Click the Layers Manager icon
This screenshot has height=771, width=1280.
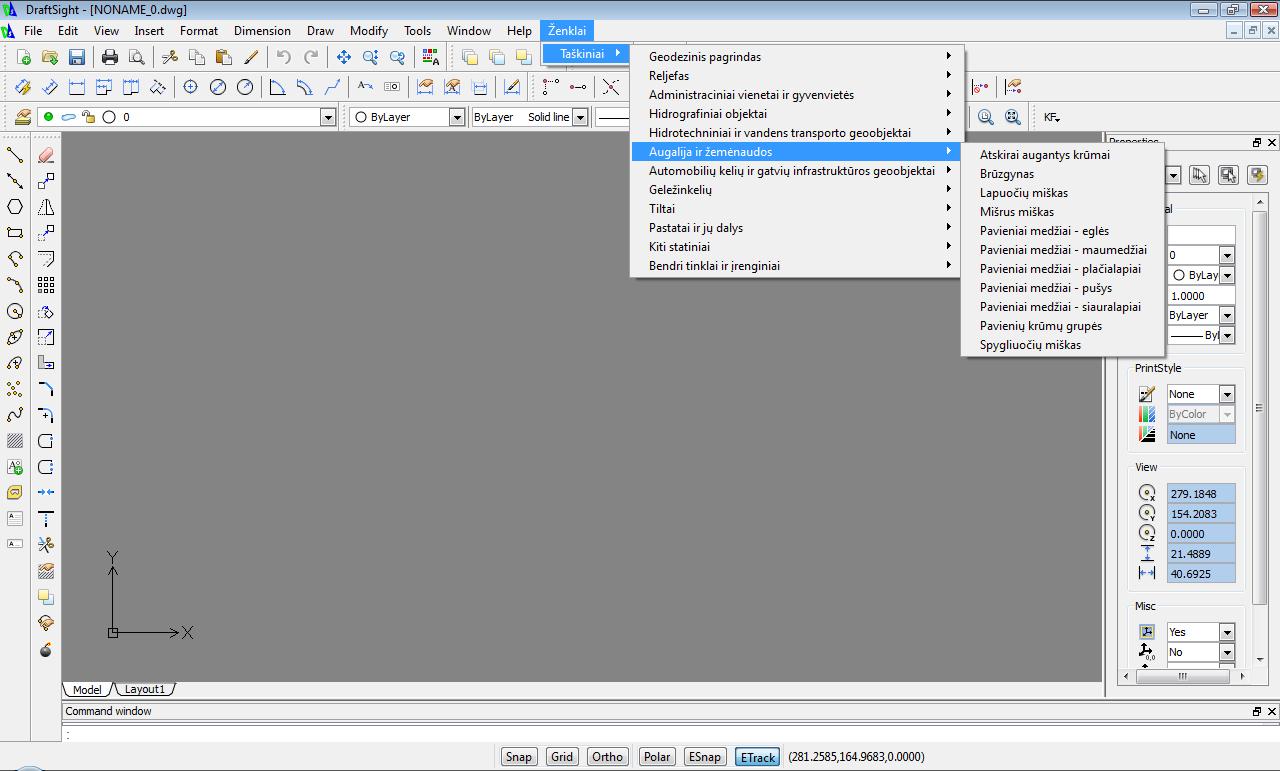(23, 117)
